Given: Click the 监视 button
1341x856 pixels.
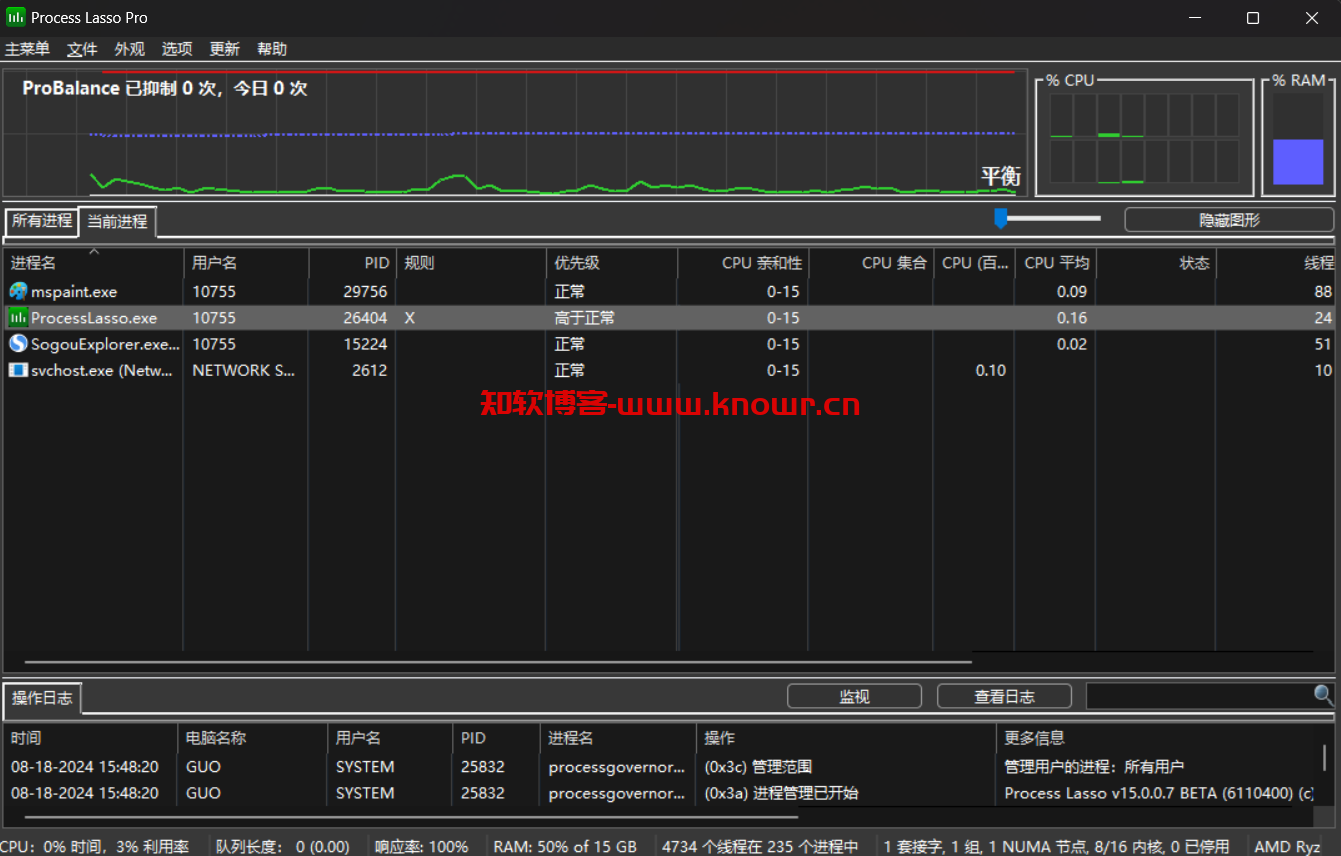Looking at the screenshot, I should (854, 697).
